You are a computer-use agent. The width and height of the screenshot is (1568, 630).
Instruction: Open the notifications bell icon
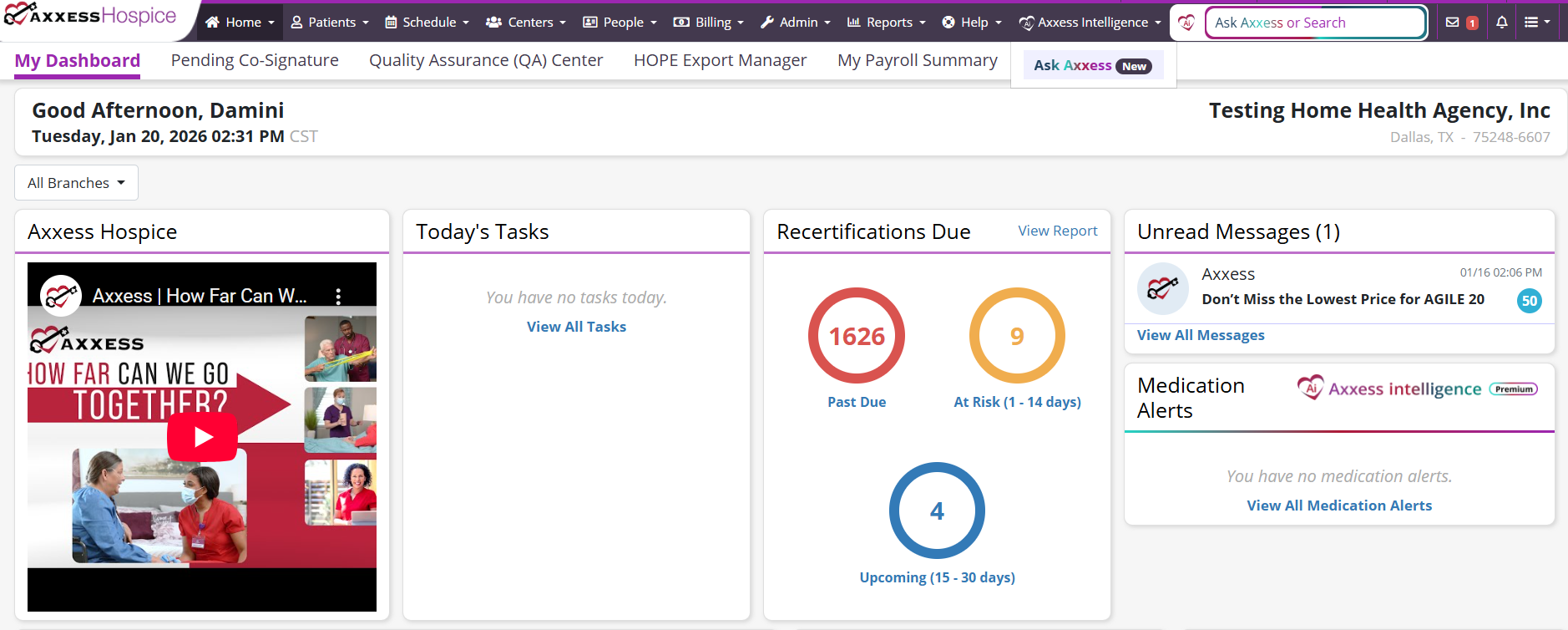point(1502,23)
